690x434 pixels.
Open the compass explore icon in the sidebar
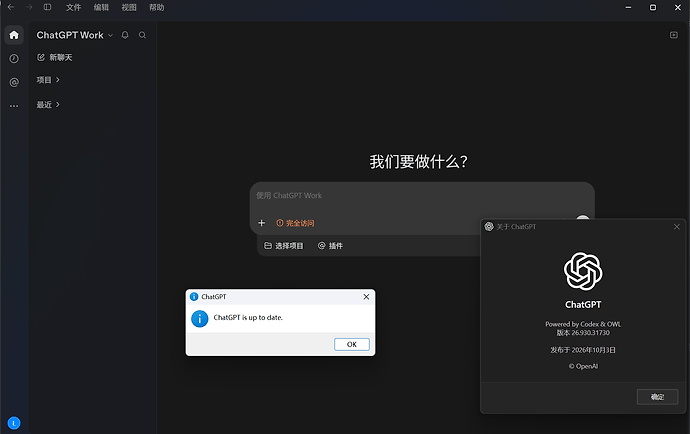pos(14,59)
